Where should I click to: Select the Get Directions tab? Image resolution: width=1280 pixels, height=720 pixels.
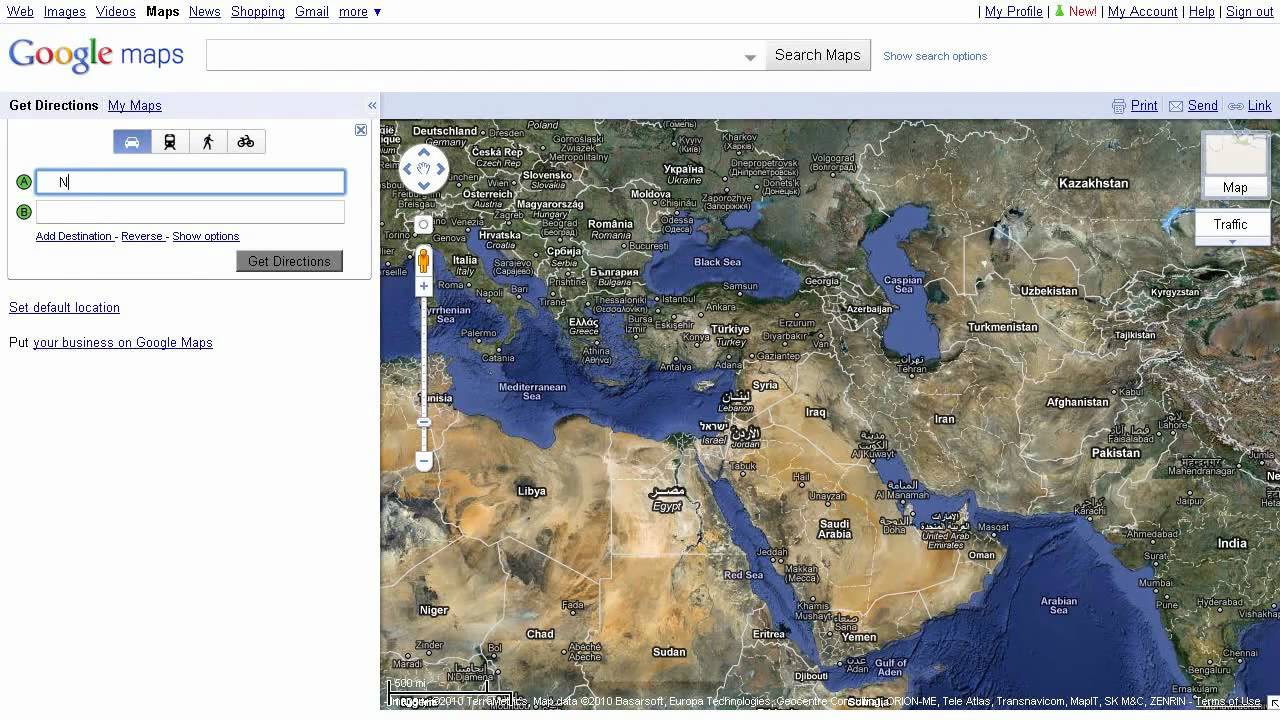pyautogui.click(x=54, y=105)
